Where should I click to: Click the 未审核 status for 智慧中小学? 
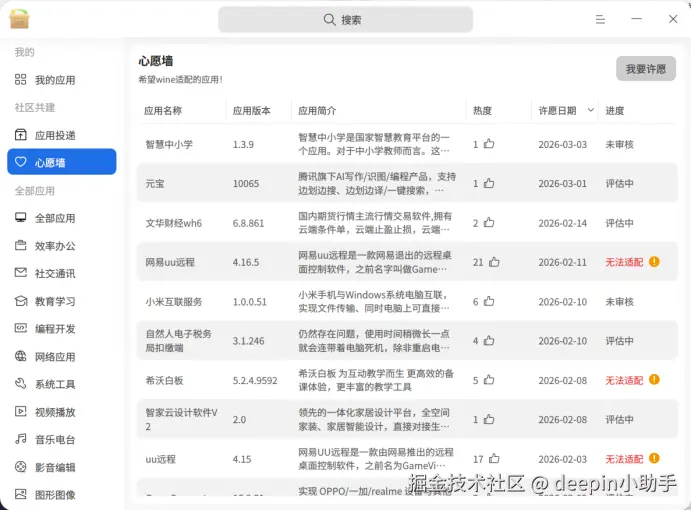pyautogui.click(x=619, y=144)
